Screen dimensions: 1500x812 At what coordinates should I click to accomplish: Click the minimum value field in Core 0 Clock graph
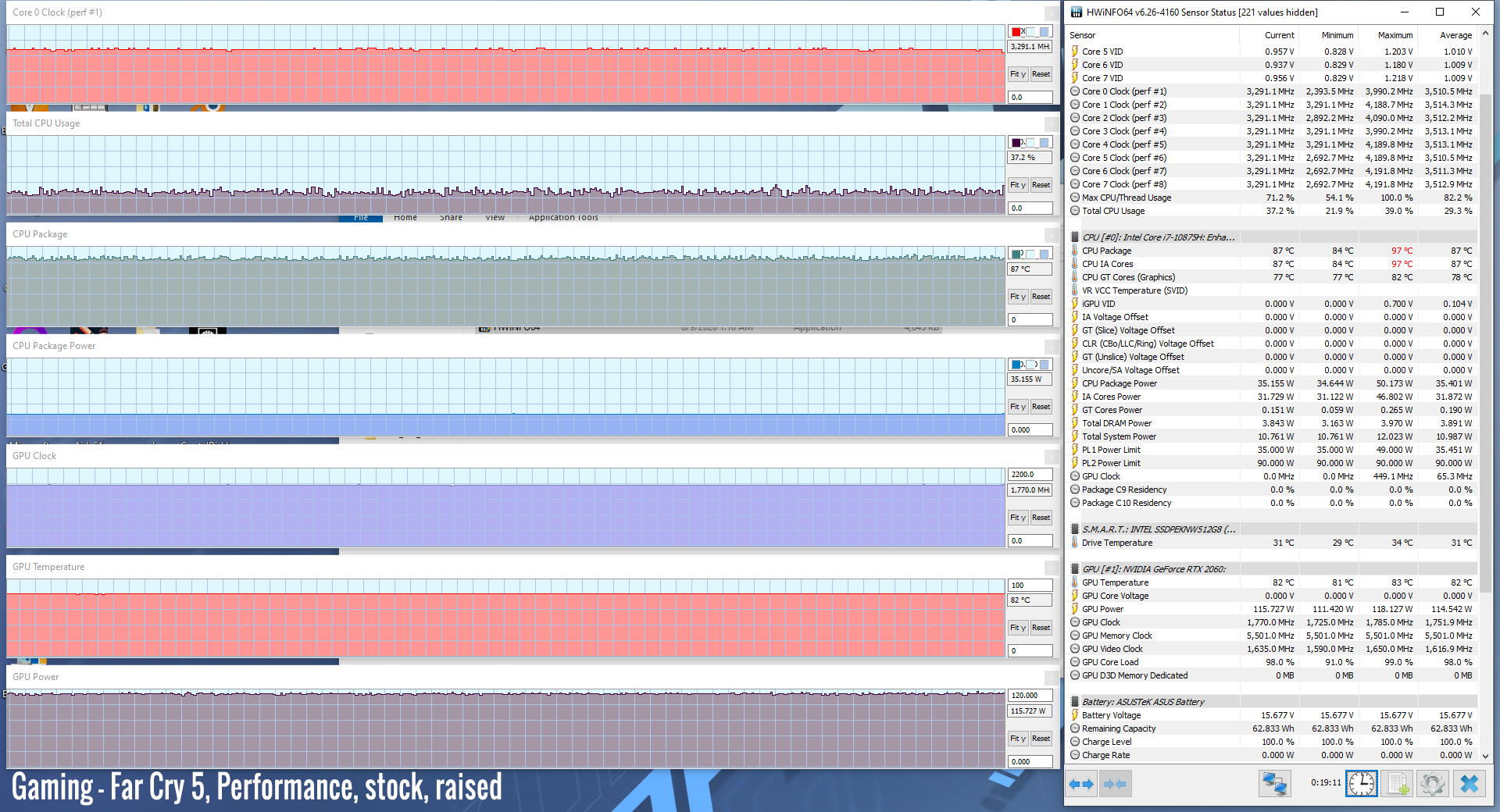[x=1030, y=98]
